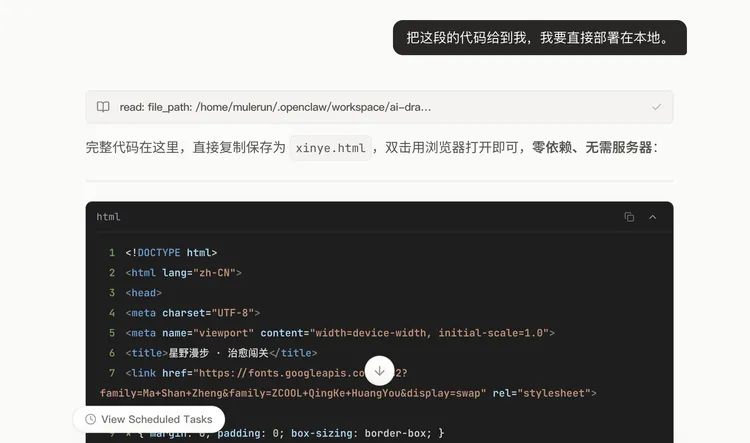Click the scroll-to-bottom arrow button
The height and width of the screenshot is (443, 750).
pos(379,371)
